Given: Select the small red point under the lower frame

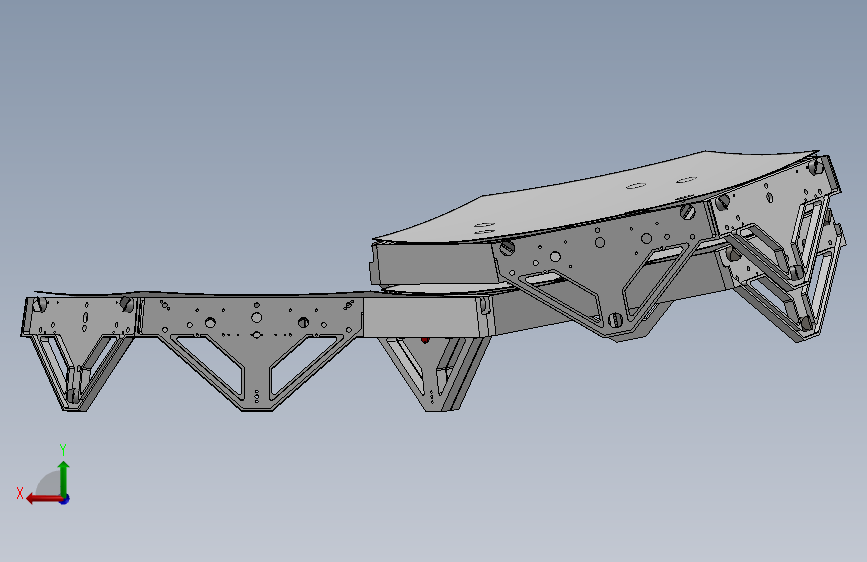Looking at the screenshot, I should (x=425, y=340).
